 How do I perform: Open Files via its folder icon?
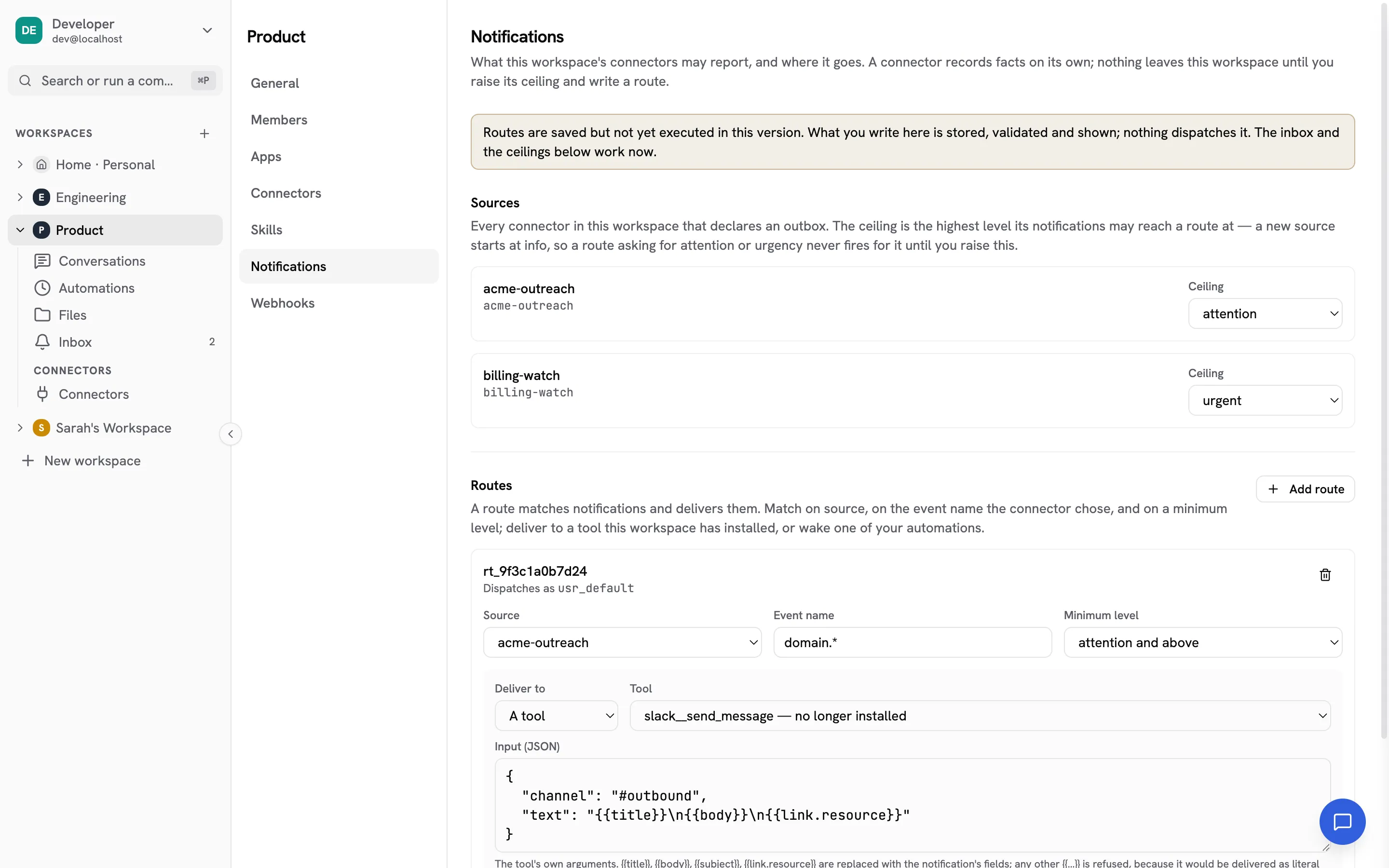(x=42, y=315)
